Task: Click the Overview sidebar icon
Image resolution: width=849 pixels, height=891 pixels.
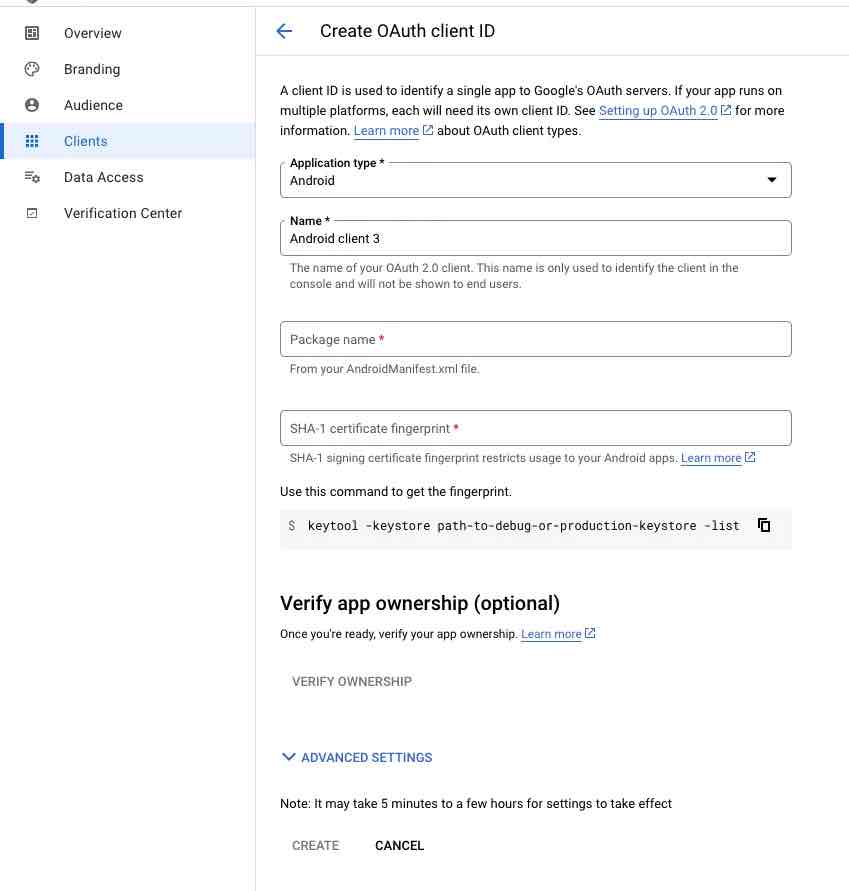Action: pos(32,33)
